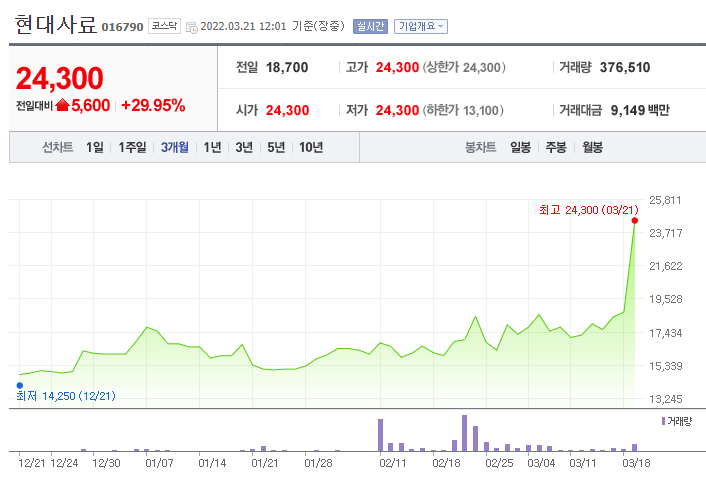
Task: Click the tall volume bar at 02/11
Action: 380,435
